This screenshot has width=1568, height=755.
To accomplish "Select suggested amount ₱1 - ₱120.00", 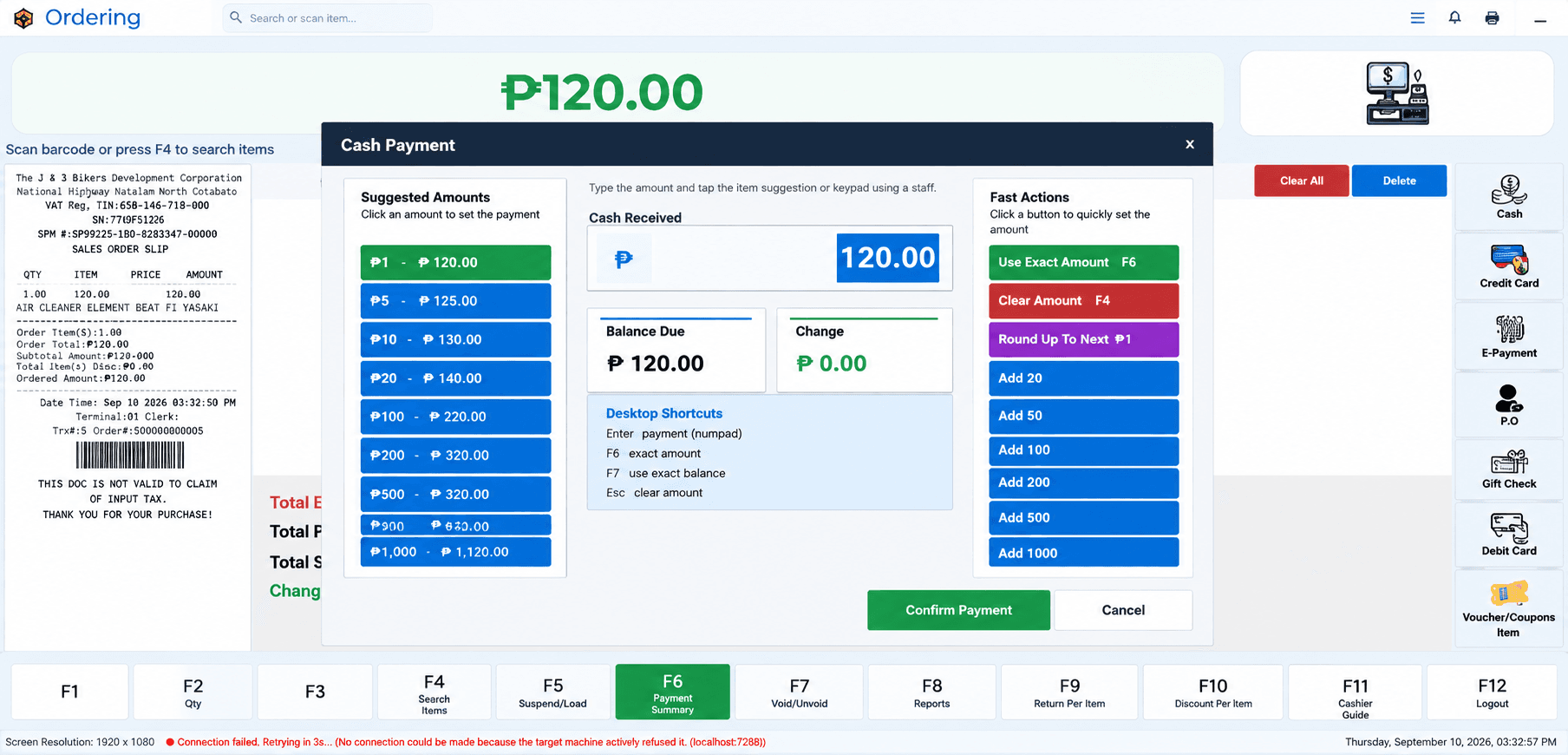I will 455,262.
